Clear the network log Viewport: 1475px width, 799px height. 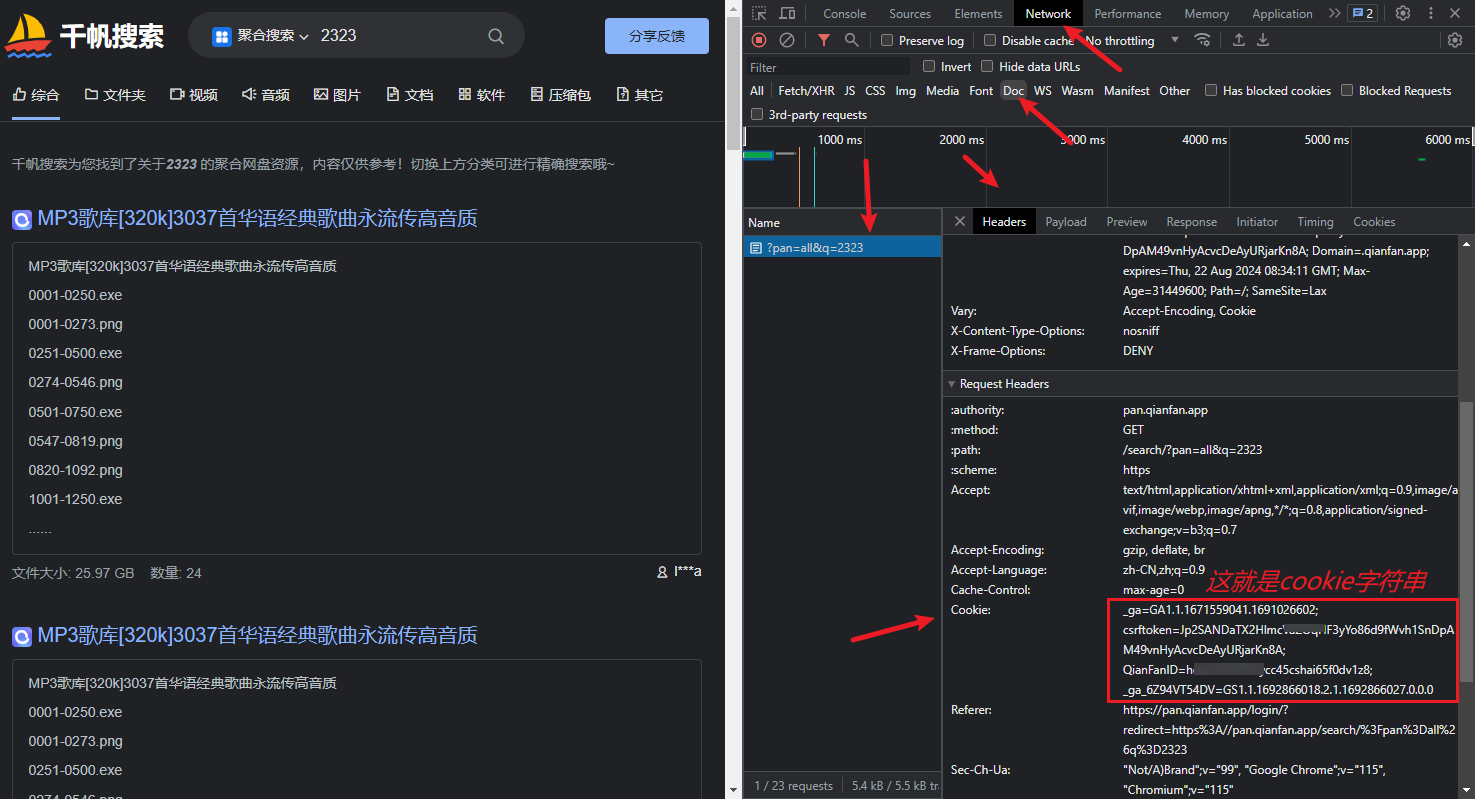pos(787,40)
